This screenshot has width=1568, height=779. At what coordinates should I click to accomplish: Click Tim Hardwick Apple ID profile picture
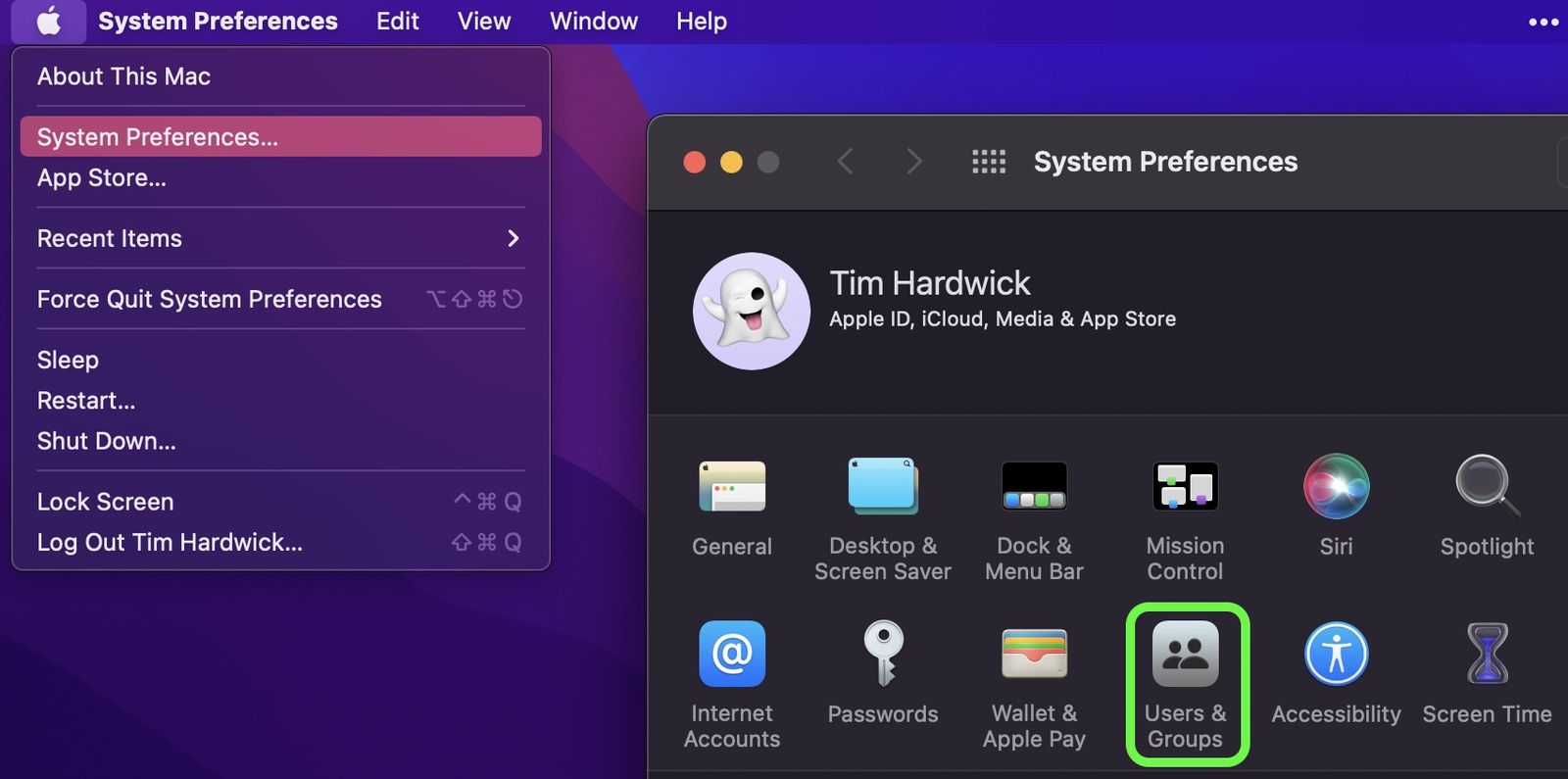(752, 311)
